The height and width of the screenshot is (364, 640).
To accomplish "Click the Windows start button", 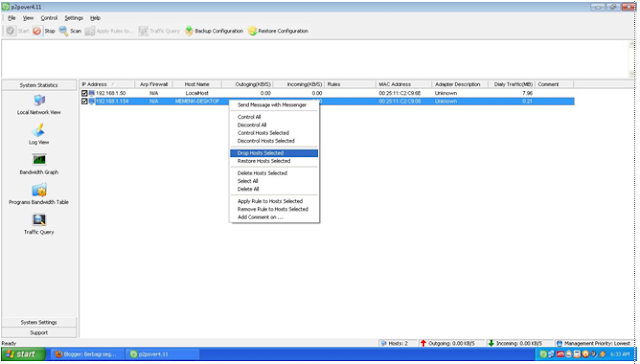I will 24,354.
